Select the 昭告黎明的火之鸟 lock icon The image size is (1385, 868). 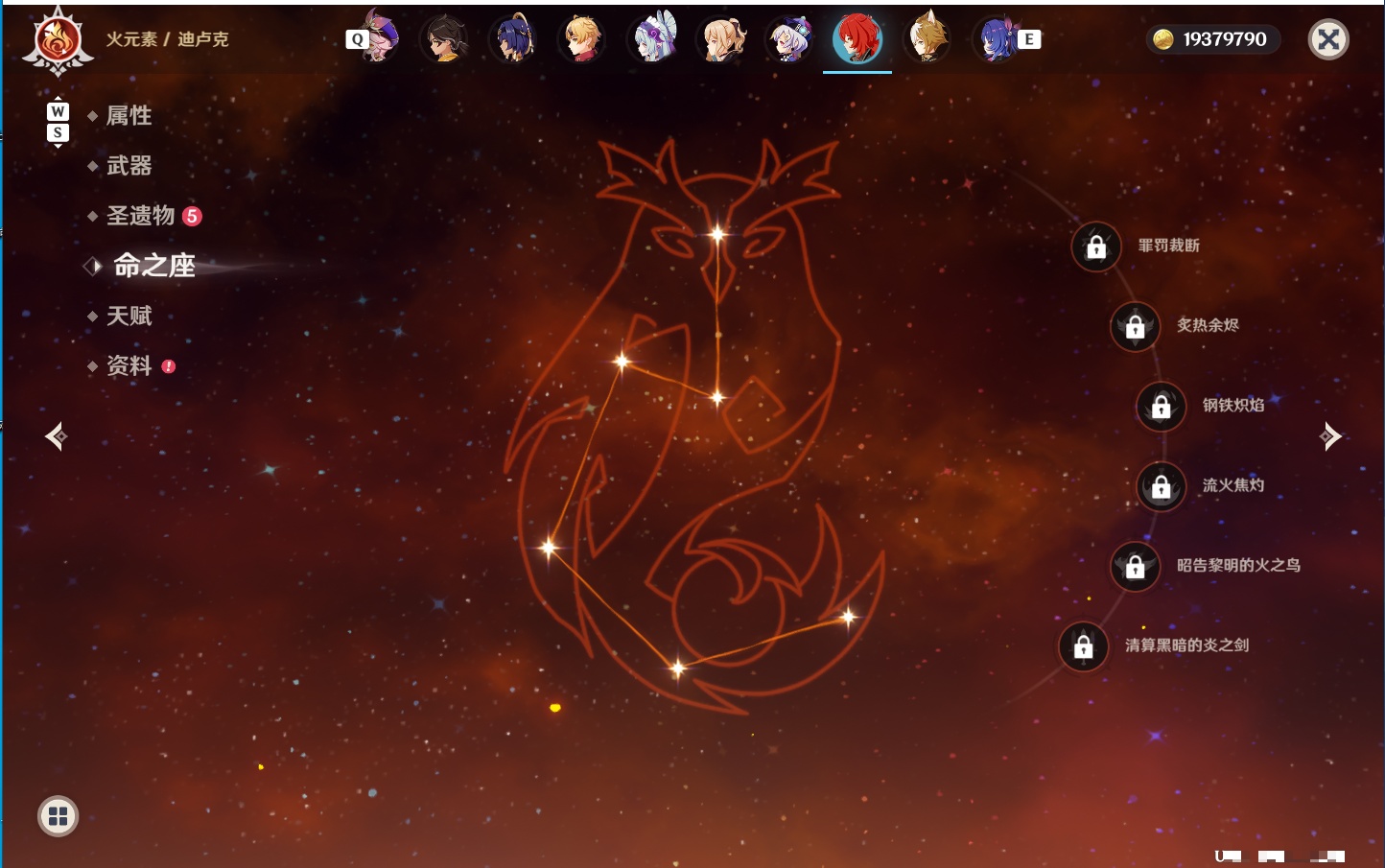pos(1136,566)
